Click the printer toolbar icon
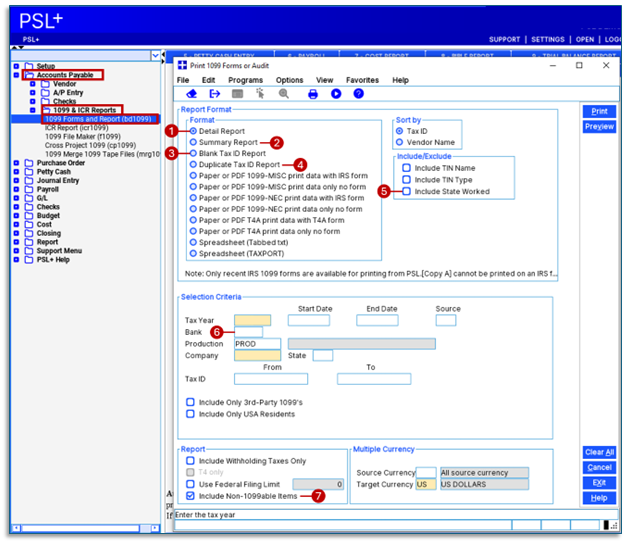The width and height of the screenshot is (626, 542). (313, 94)
